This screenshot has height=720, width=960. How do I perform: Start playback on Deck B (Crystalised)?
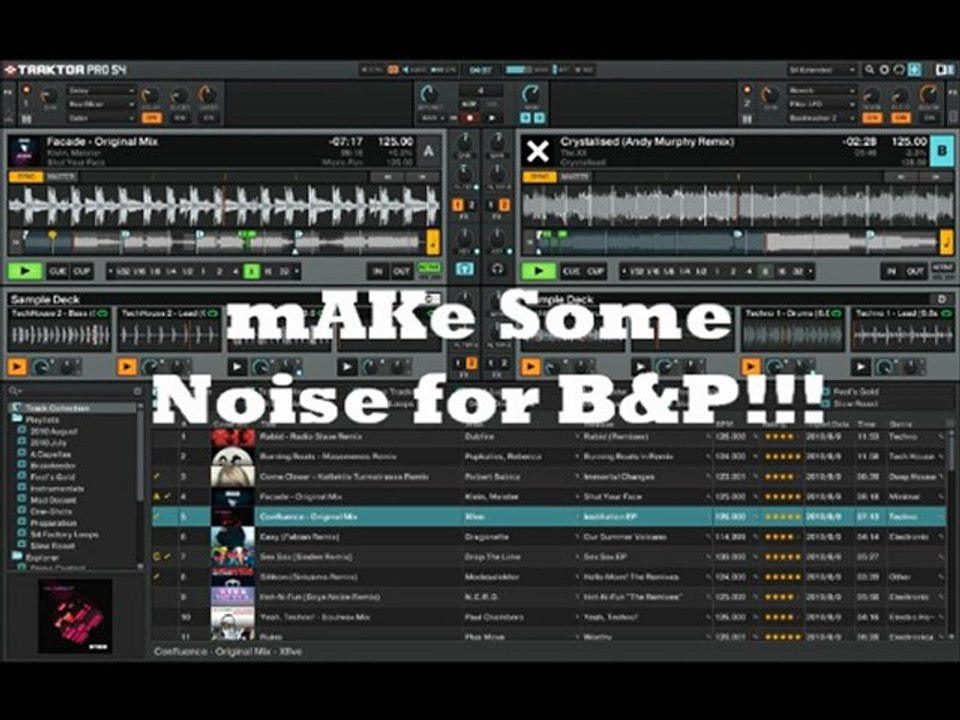(x=539, y=271)
